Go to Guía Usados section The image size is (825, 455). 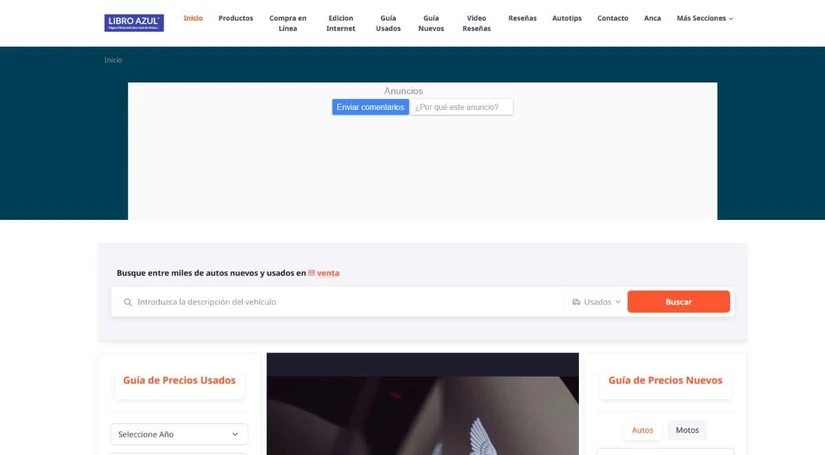tap(388, 23)
